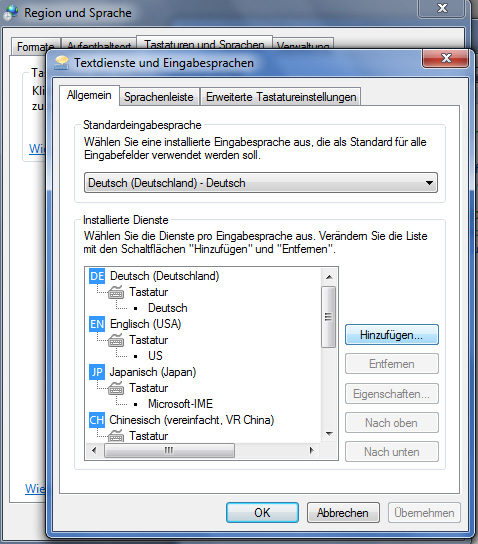Click the list scroll up arrow

[329, 277]
